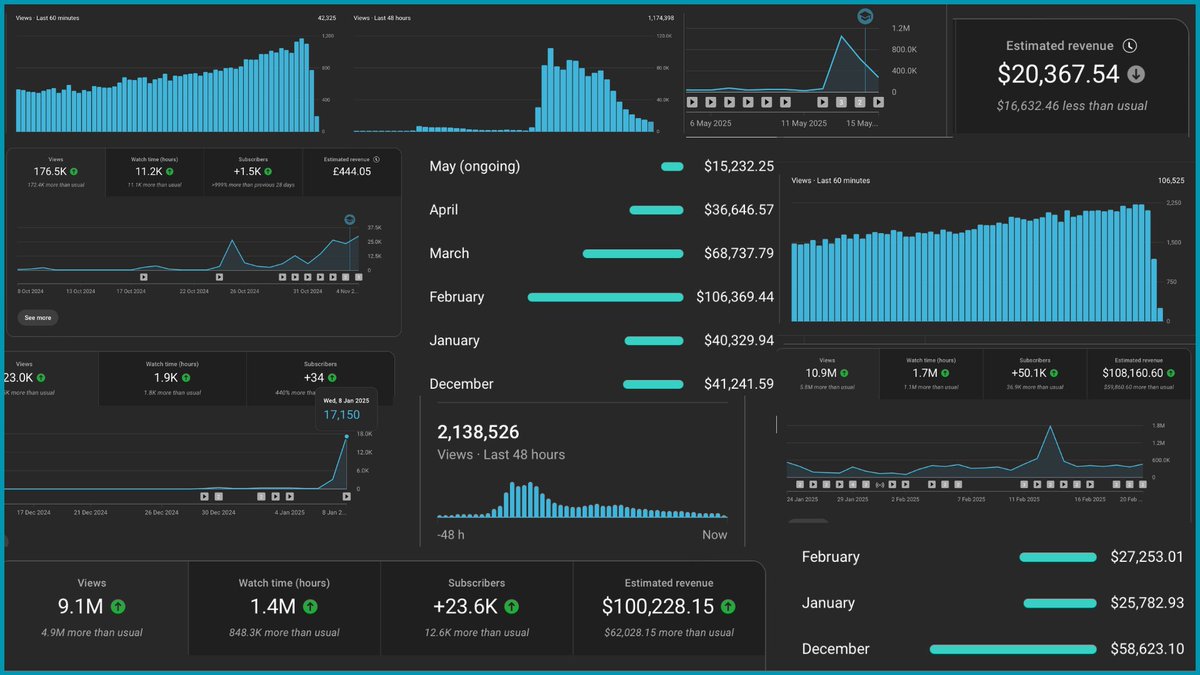This screenshot has height=675, width=1200.
Task: Click the green up arrow next to 1.4M watch time
Action: pyautogui.click(x=310, y=606)
